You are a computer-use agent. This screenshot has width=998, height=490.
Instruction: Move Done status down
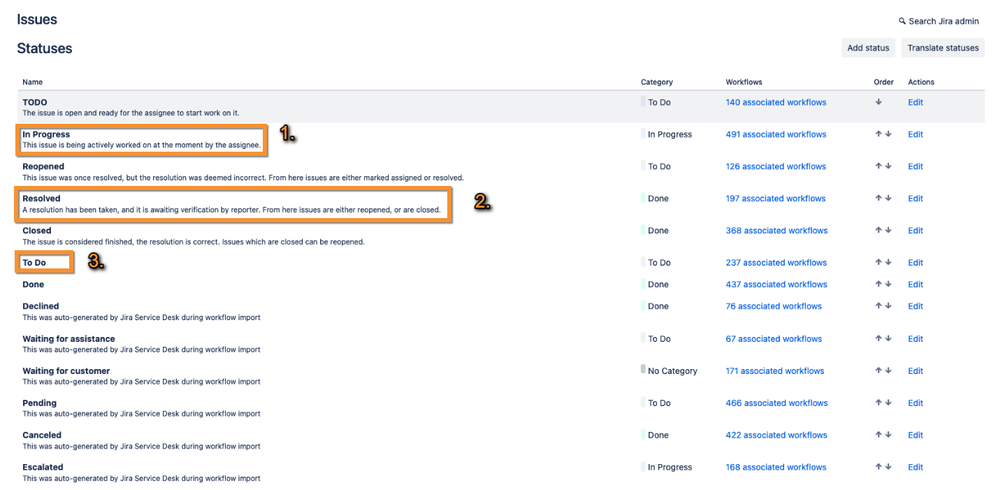(x=888, y=284)
